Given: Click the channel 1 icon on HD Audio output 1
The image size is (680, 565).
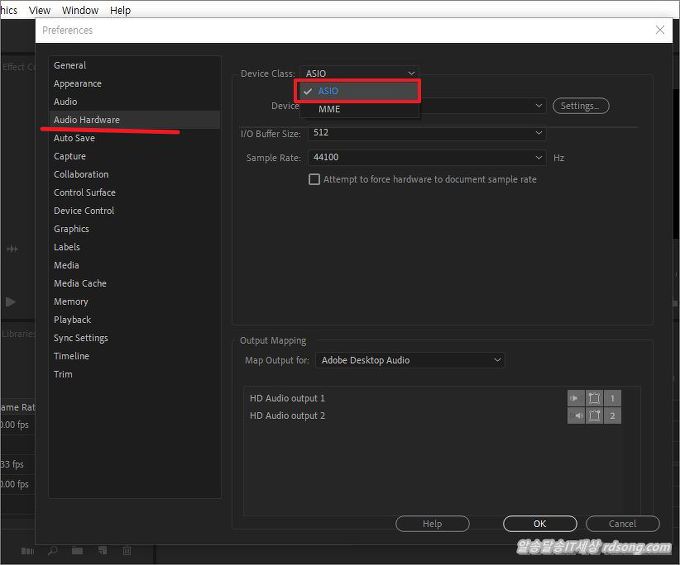Looking at the screenshot, I should click(x=612, y=398).
